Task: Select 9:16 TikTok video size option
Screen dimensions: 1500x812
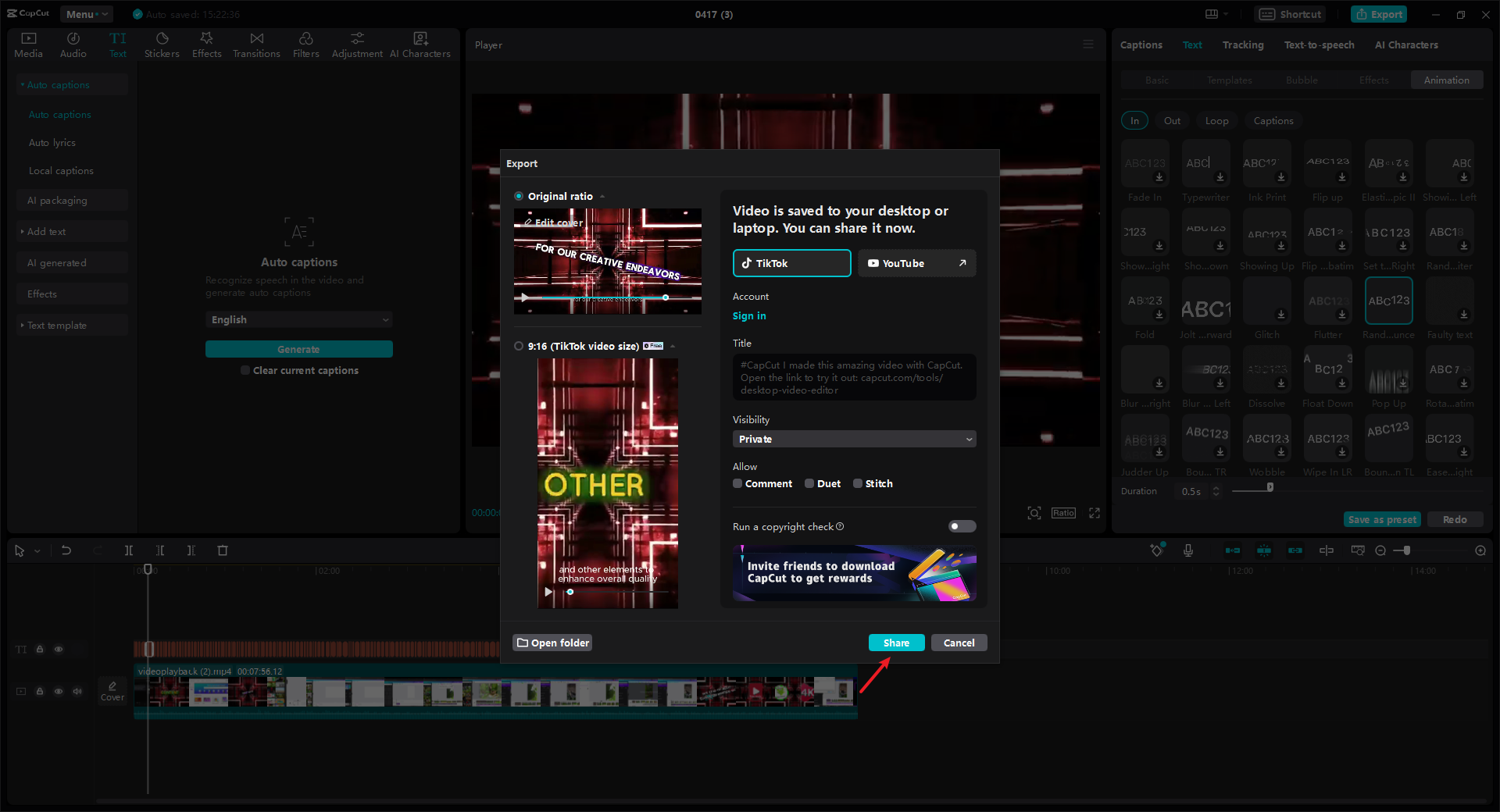Action: [x=519, y=346]
